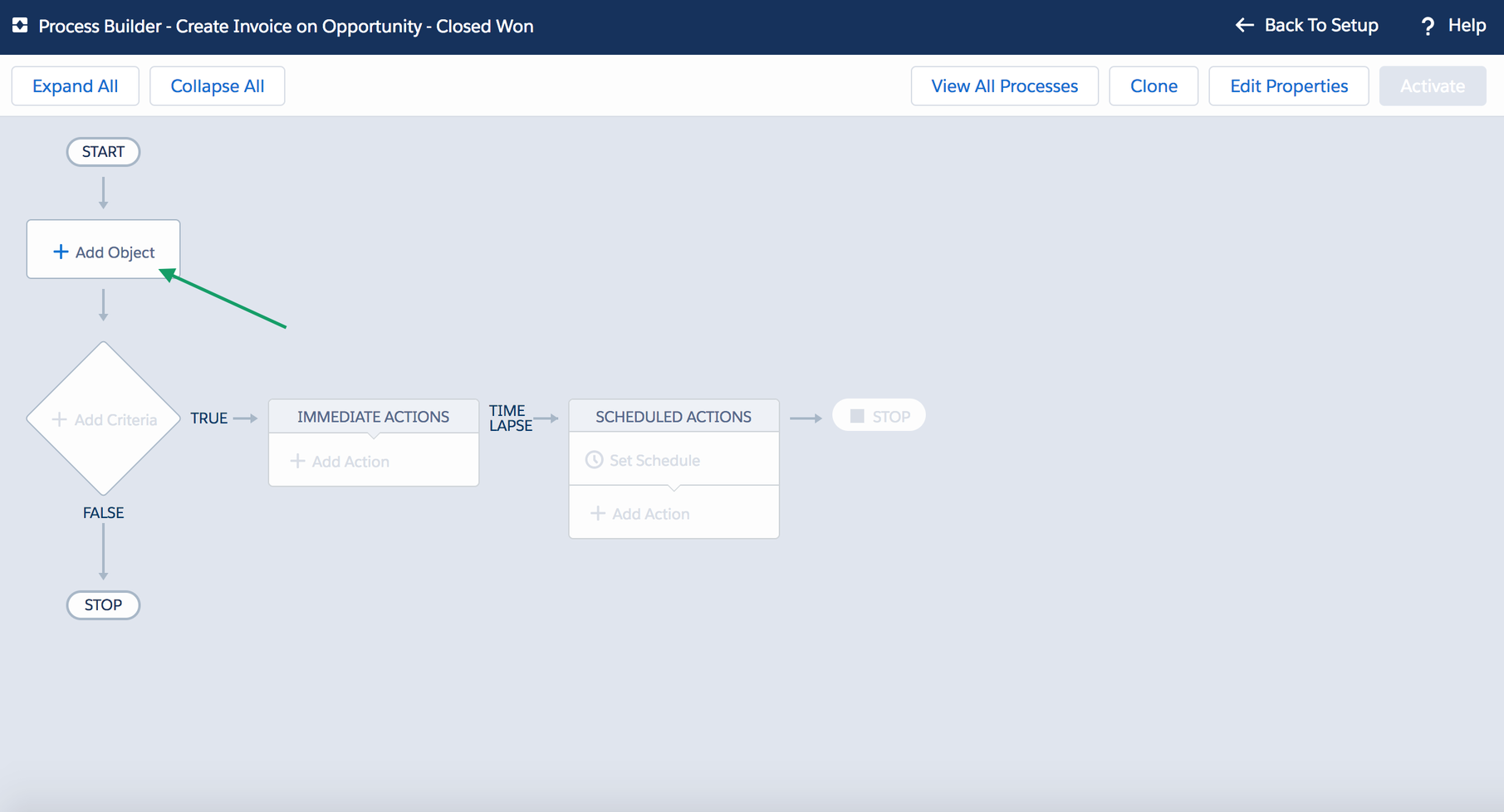The height and width of the screenshot is (812, 1504).
Task: Click the START node
Action: [x=103, y=152]
